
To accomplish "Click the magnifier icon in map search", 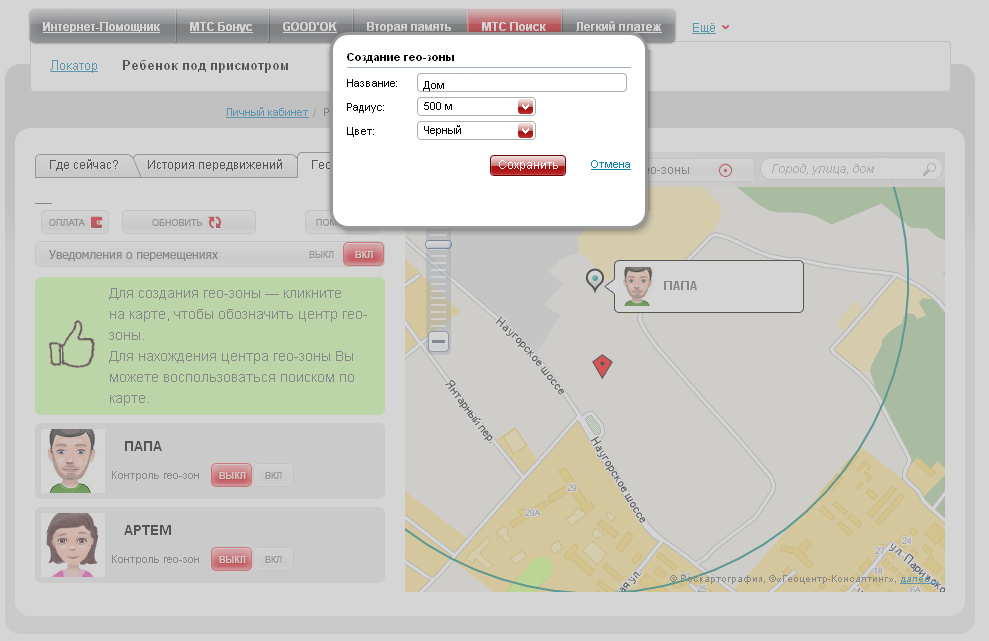I will 928,169.
